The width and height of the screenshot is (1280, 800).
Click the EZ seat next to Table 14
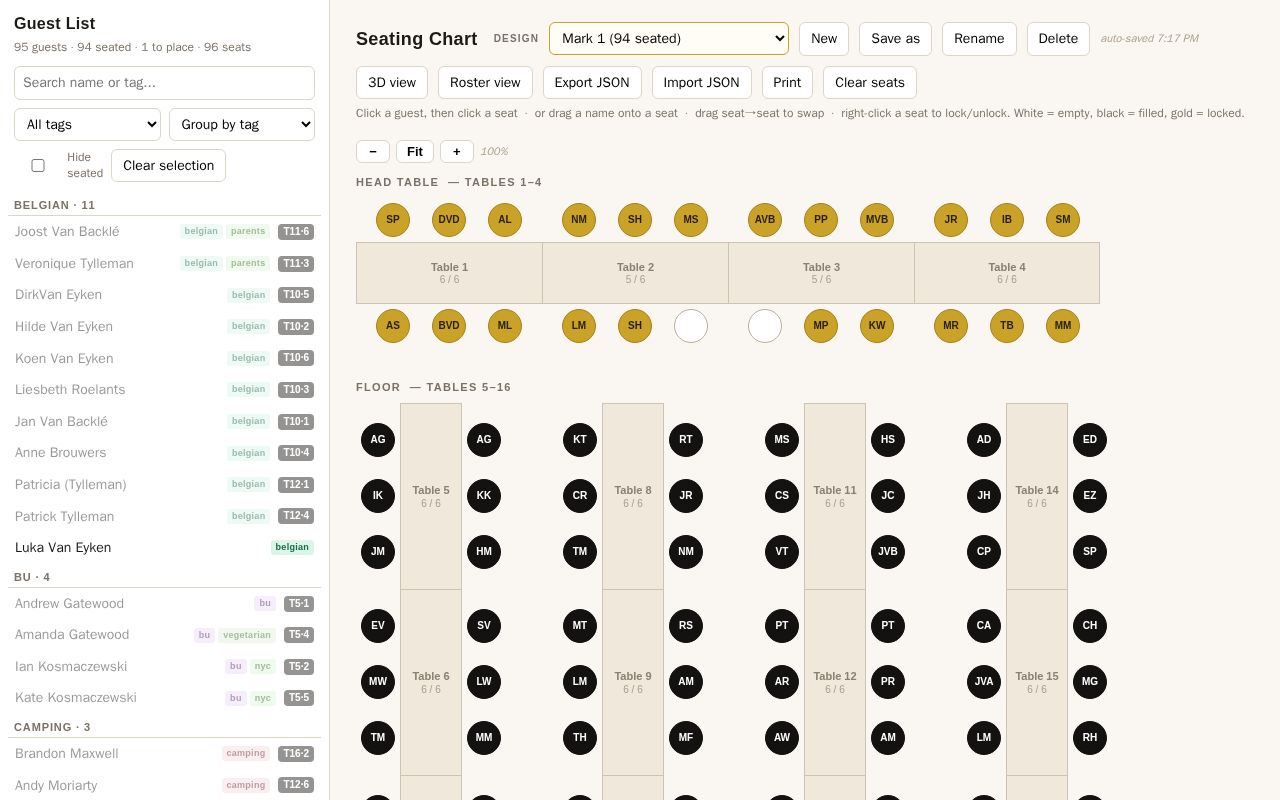(x=1090, y=496)
